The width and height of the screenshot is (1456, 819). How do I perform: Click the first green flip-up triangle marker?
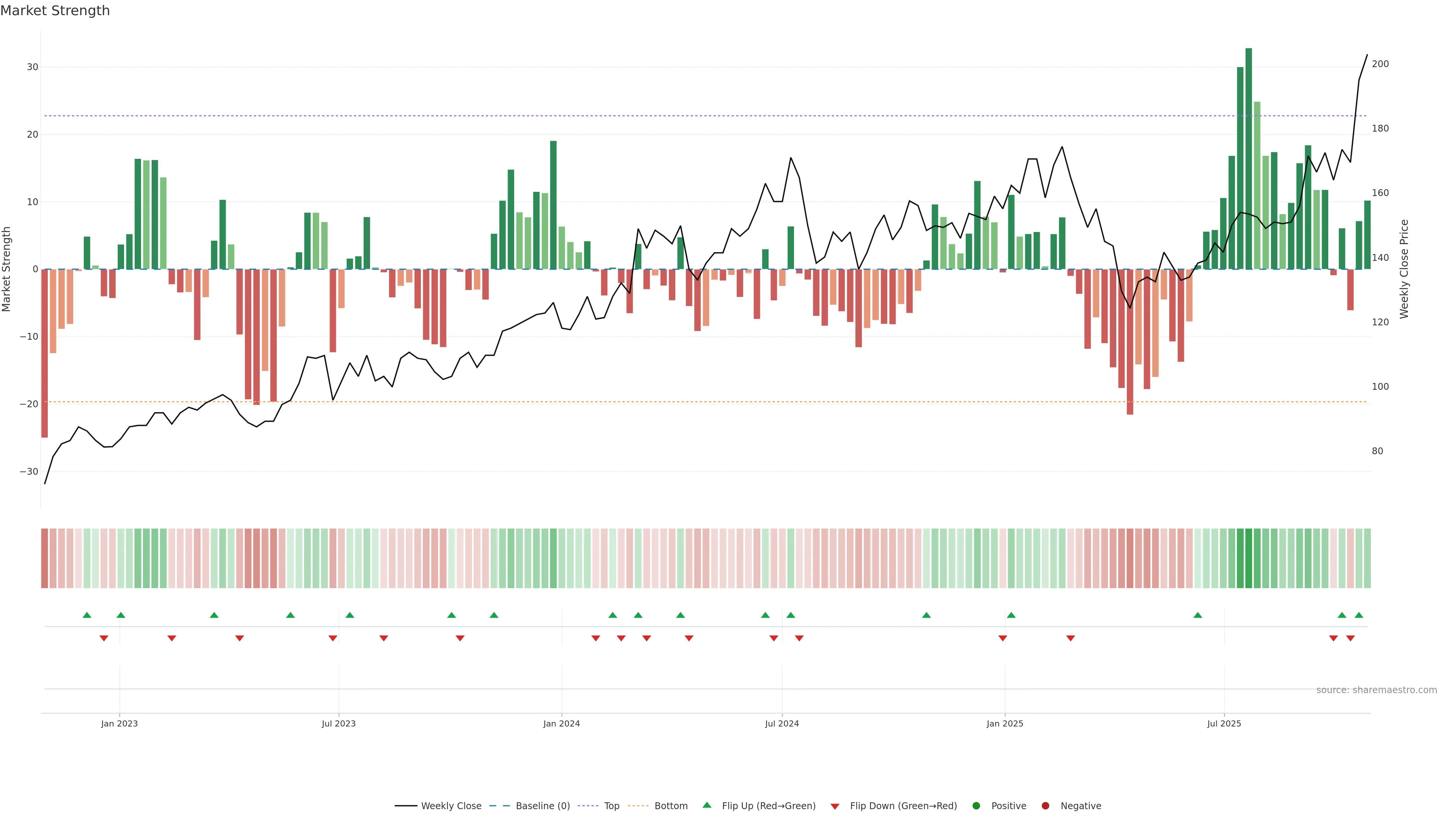[86, 615]
